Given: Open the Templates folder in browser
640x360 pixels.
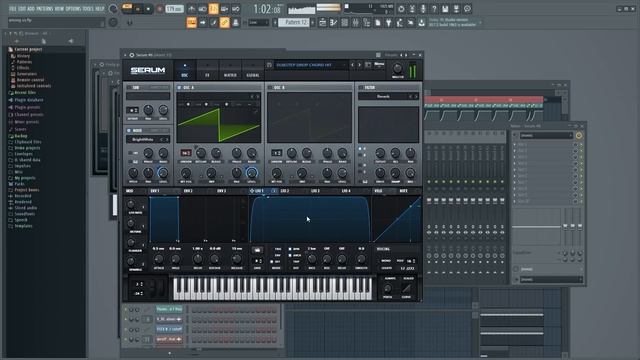Looking at the screenshot, I should coord(23,226).
